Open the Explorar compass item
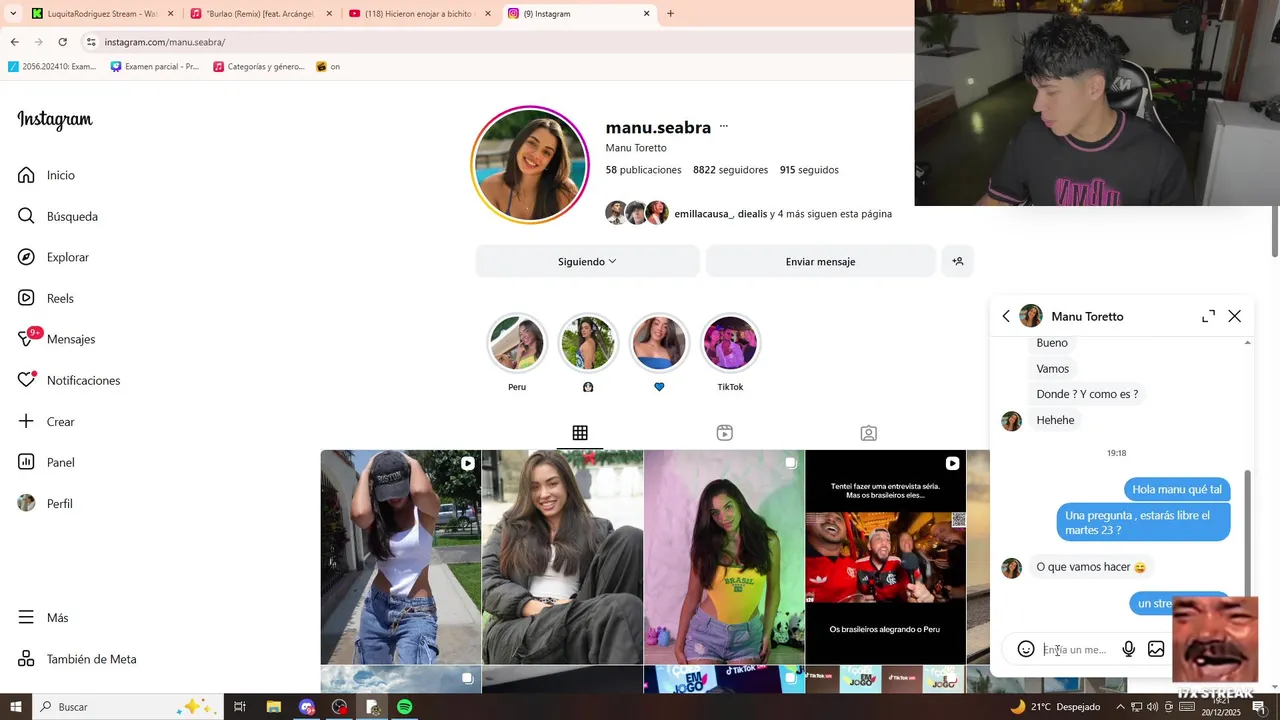 [x=54, y=257]
